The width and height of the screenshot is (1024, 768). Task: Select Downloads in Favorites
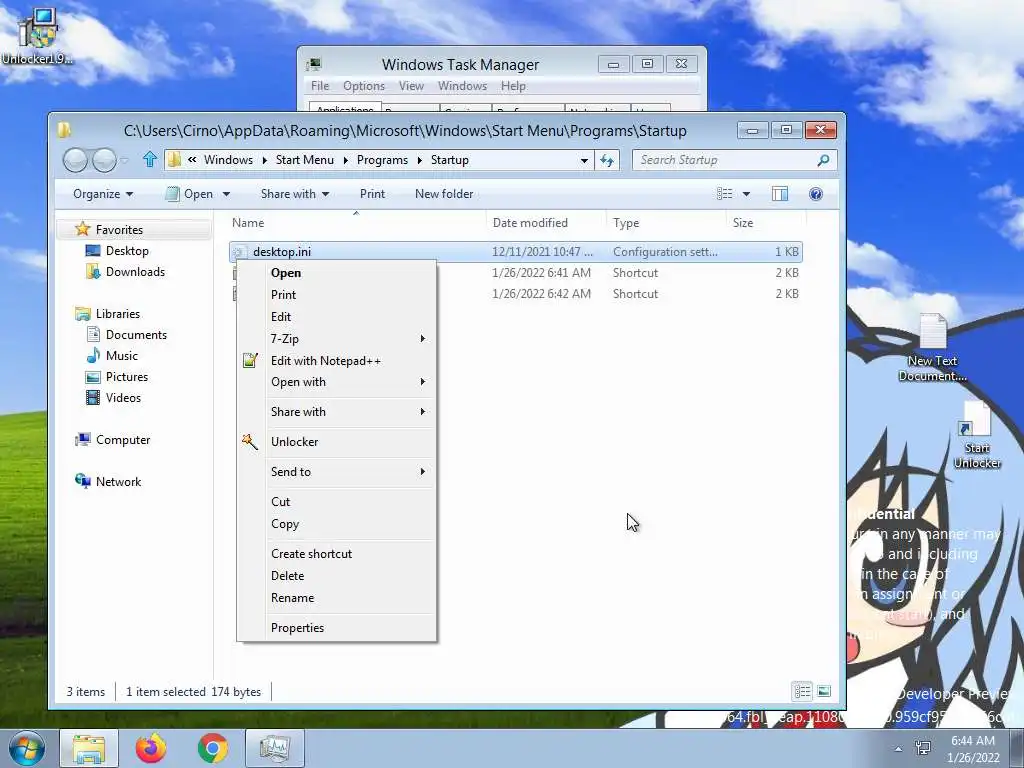pos(135,272)
